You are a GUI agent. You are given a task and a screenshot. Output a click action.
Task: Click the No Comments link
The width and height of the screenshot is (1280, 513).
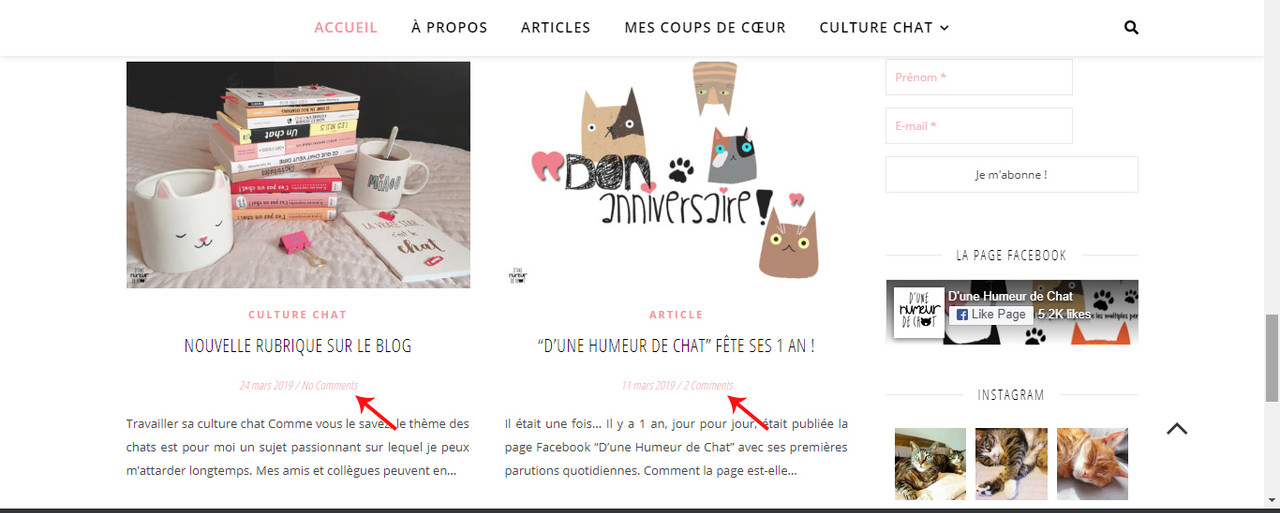329,385
